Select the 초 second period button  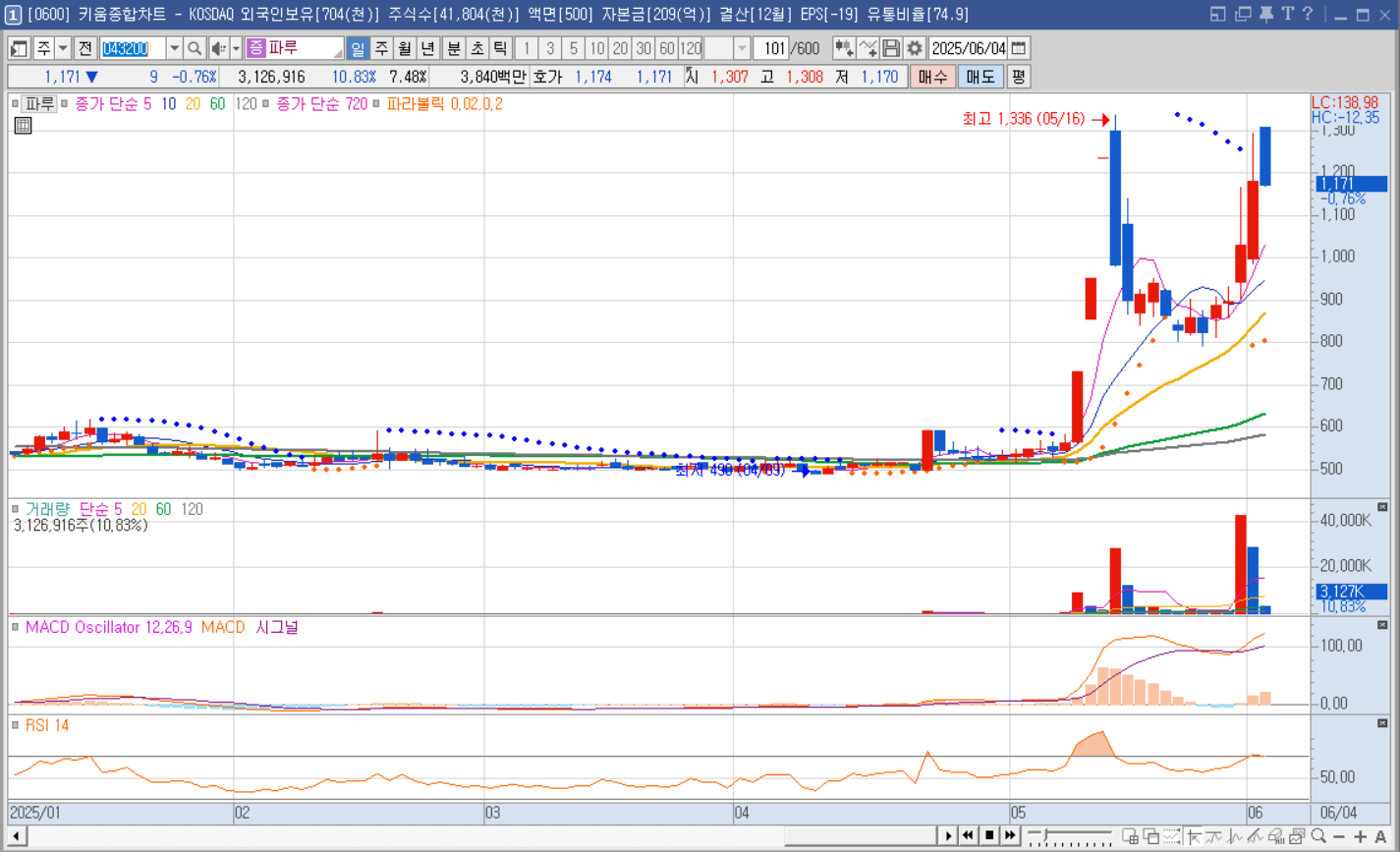[x=477, y=48]
